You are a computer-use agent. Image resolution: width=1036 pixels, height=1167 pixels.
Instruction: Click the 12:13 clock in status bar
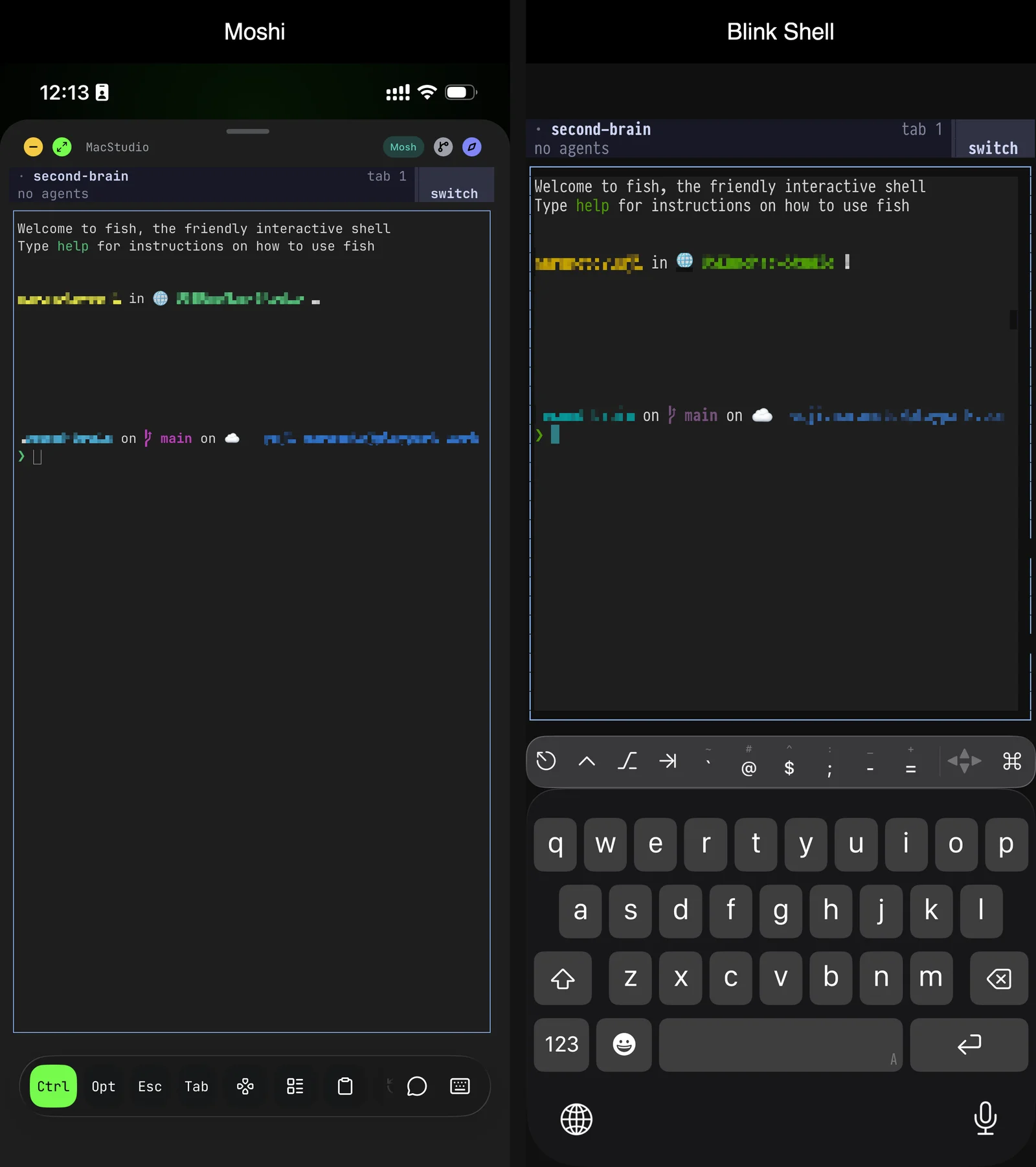(x=64, y=93)
